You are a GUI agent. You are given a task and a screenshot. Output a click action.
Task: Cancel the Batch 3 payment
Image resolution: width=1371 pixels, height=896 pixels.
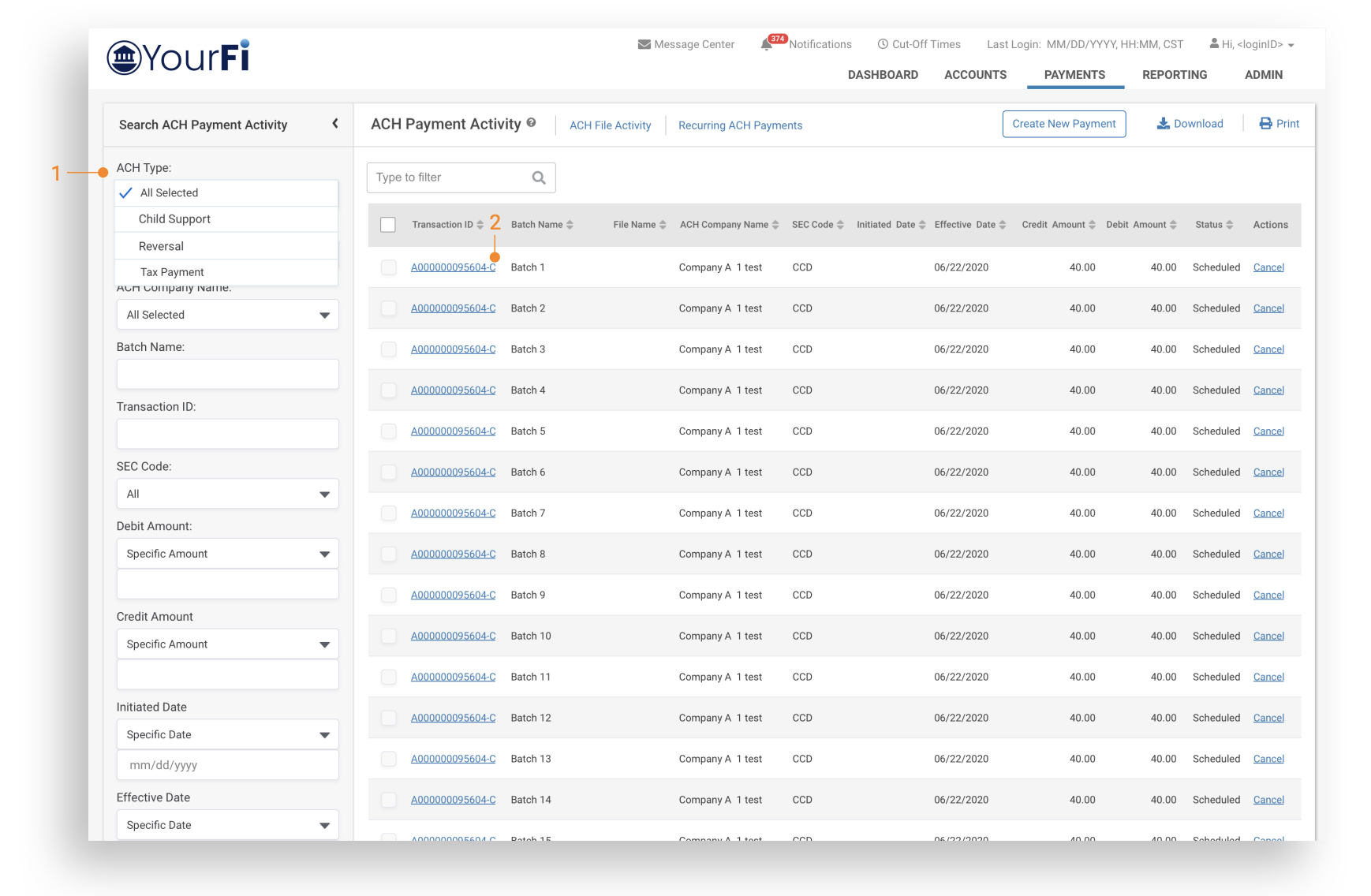pyautogui.click(x=1268, y=349)
